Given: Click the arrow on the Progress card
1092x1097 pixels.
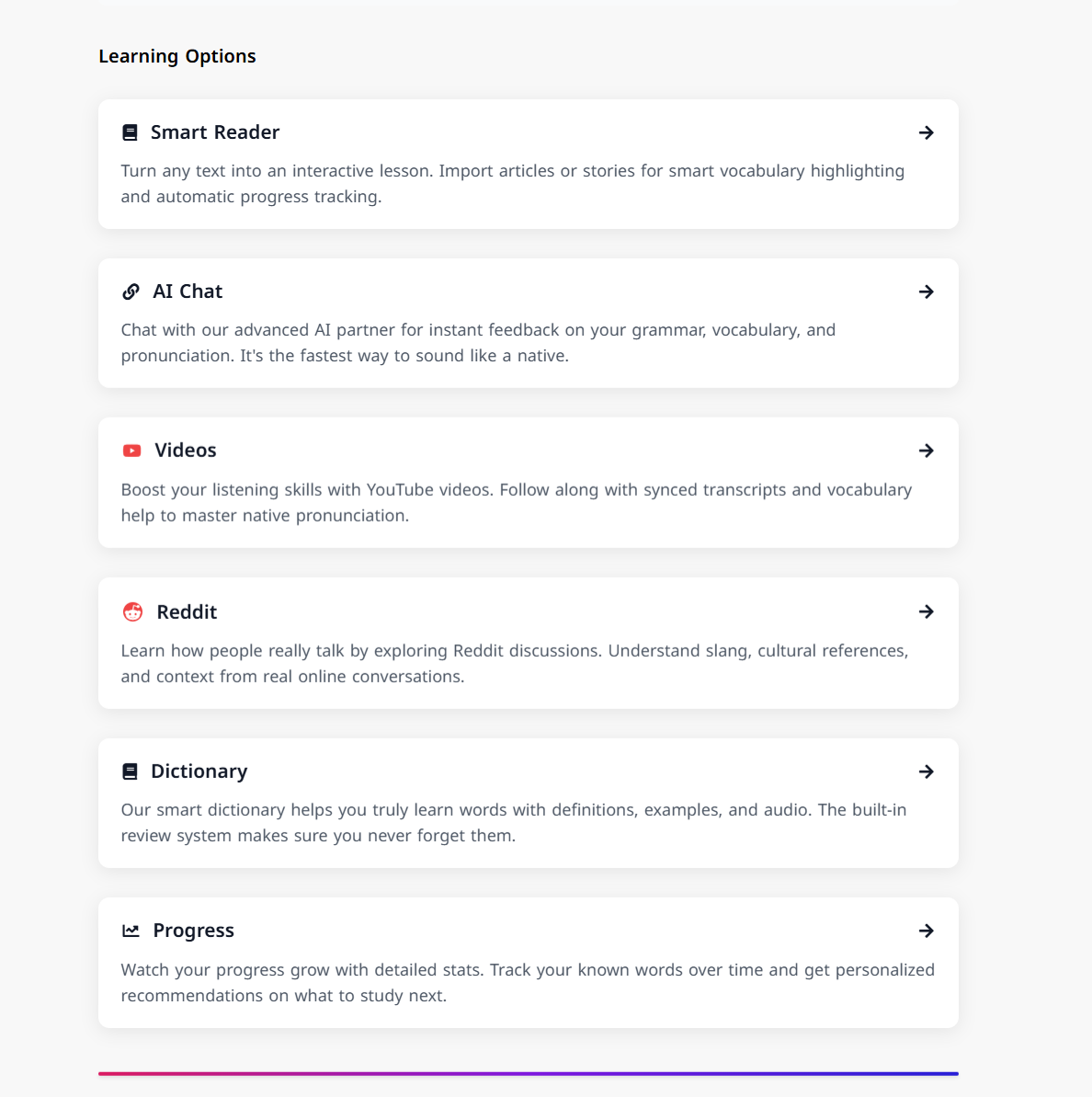Looking at the screenshot, I should [927, 931].
